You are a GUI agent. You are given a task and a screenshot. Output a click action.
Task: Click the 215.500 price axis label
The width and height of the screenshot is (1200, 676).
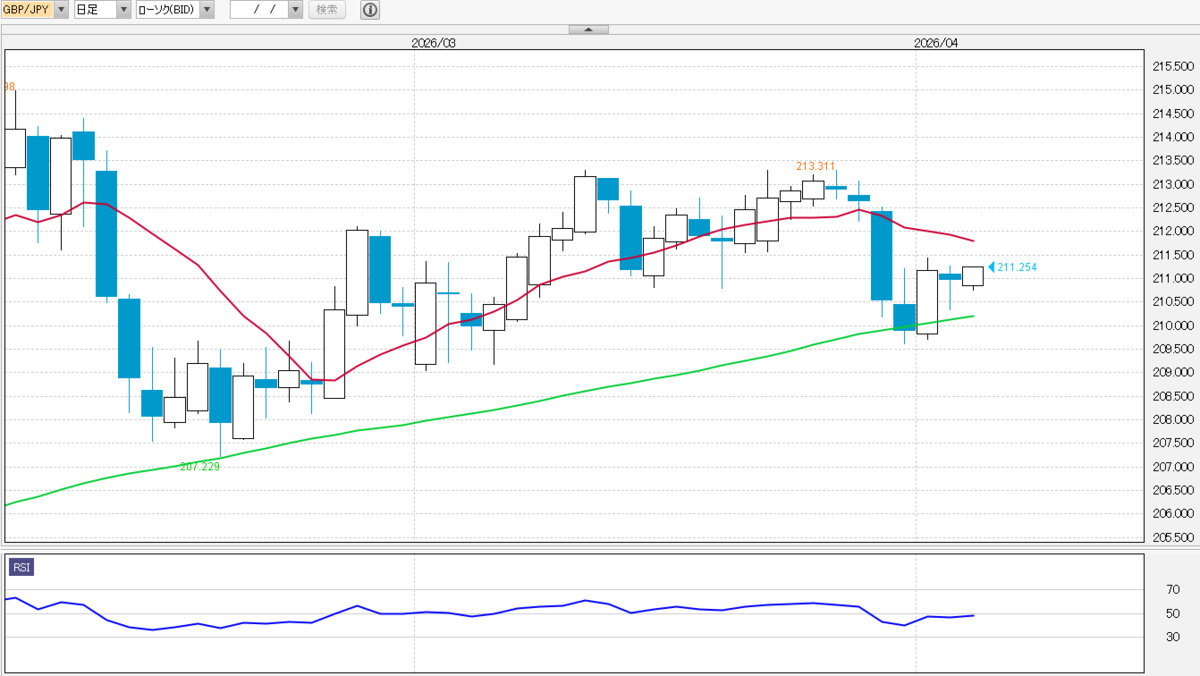click(x=1171, y=66)
